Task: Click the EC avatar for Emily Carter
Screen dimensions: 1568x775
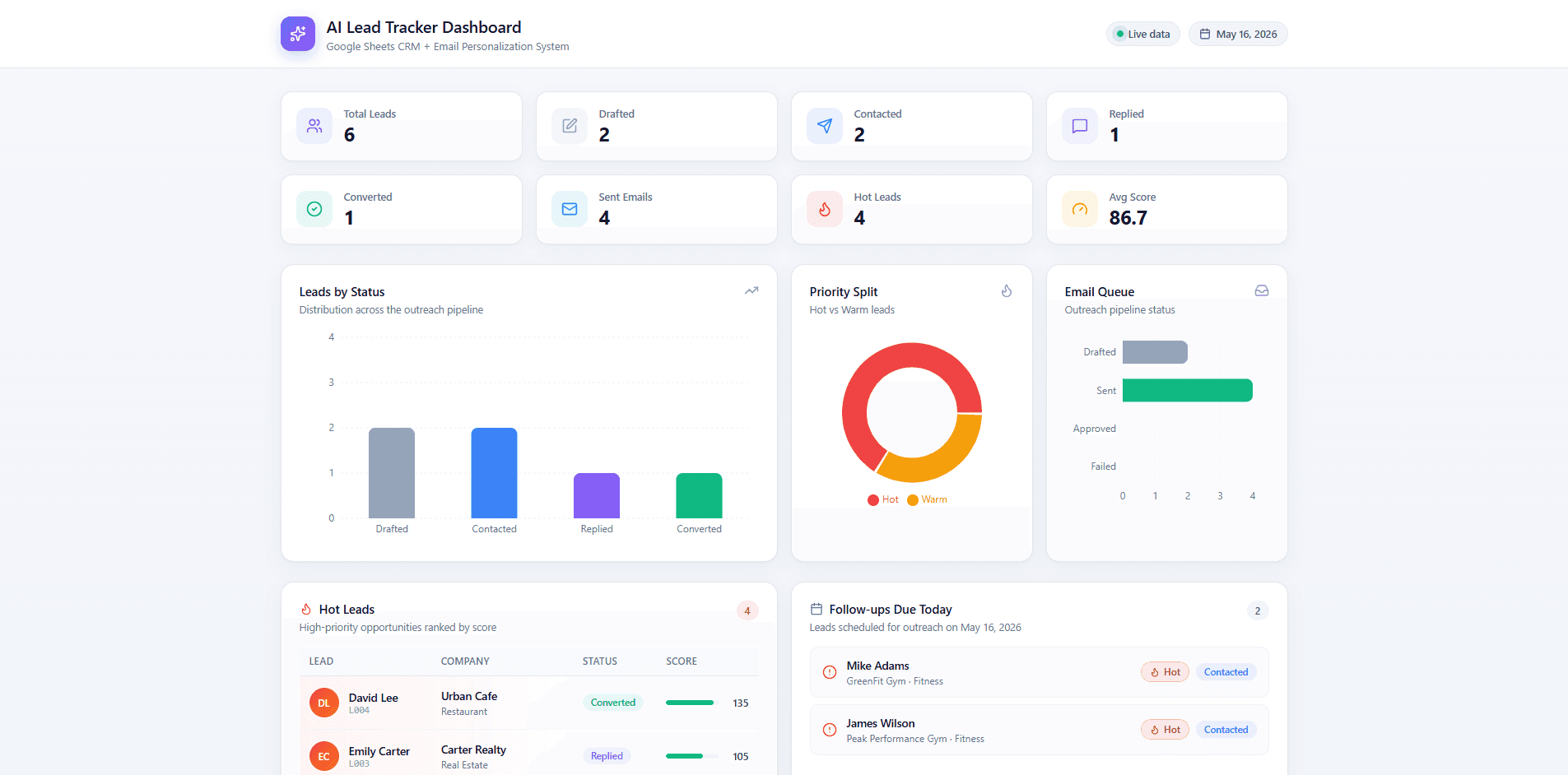Action: (324, 756)
